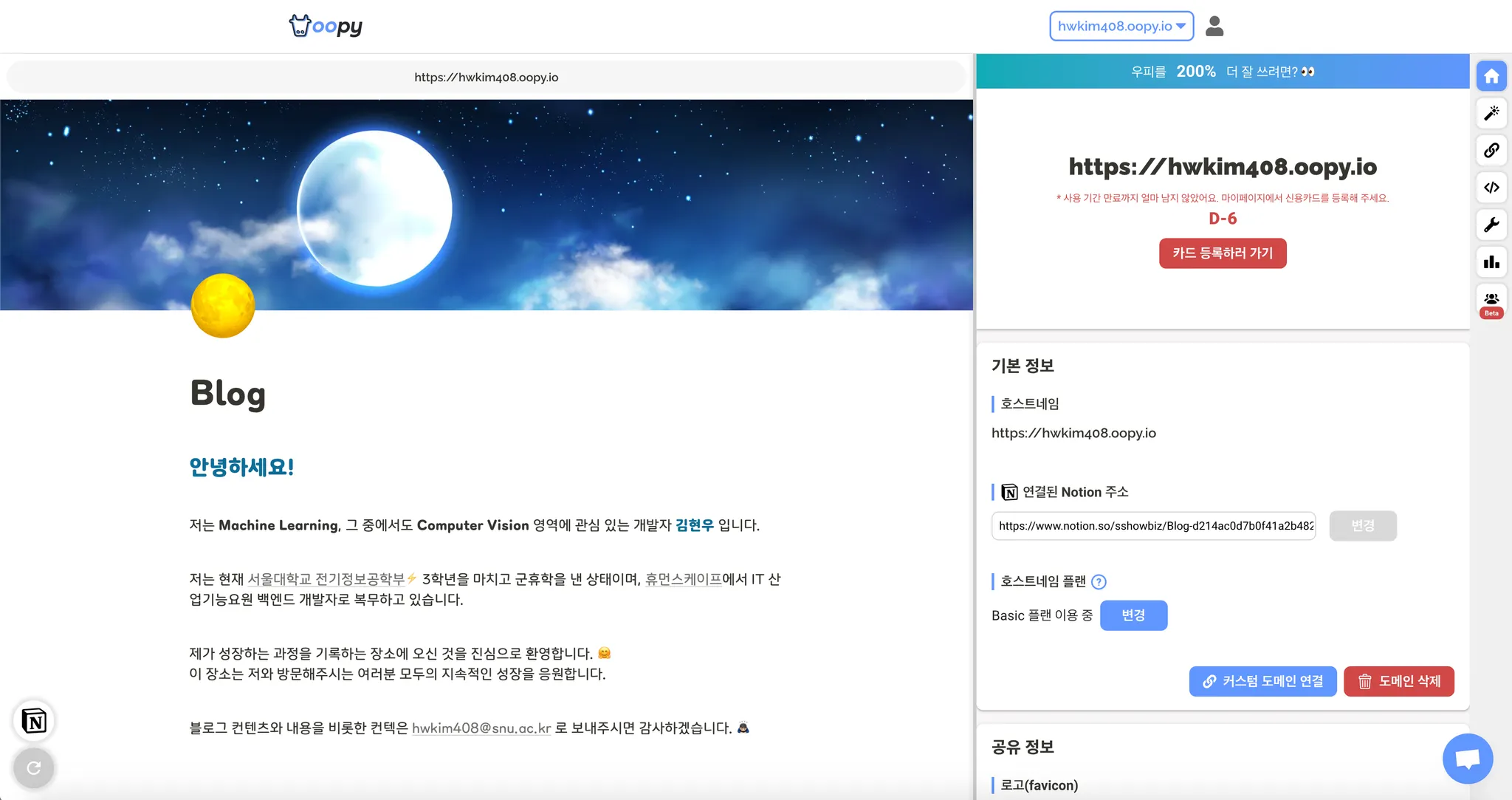
Task: Open the wrench settings icon
Action: (1491, 225)
